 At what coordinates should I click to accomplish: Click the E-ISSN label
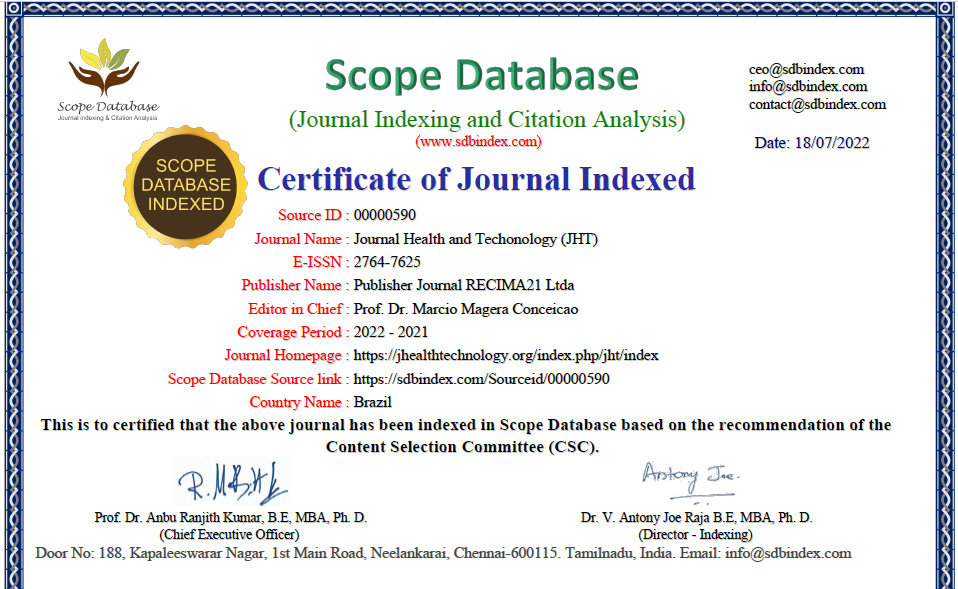pos(321,262)
